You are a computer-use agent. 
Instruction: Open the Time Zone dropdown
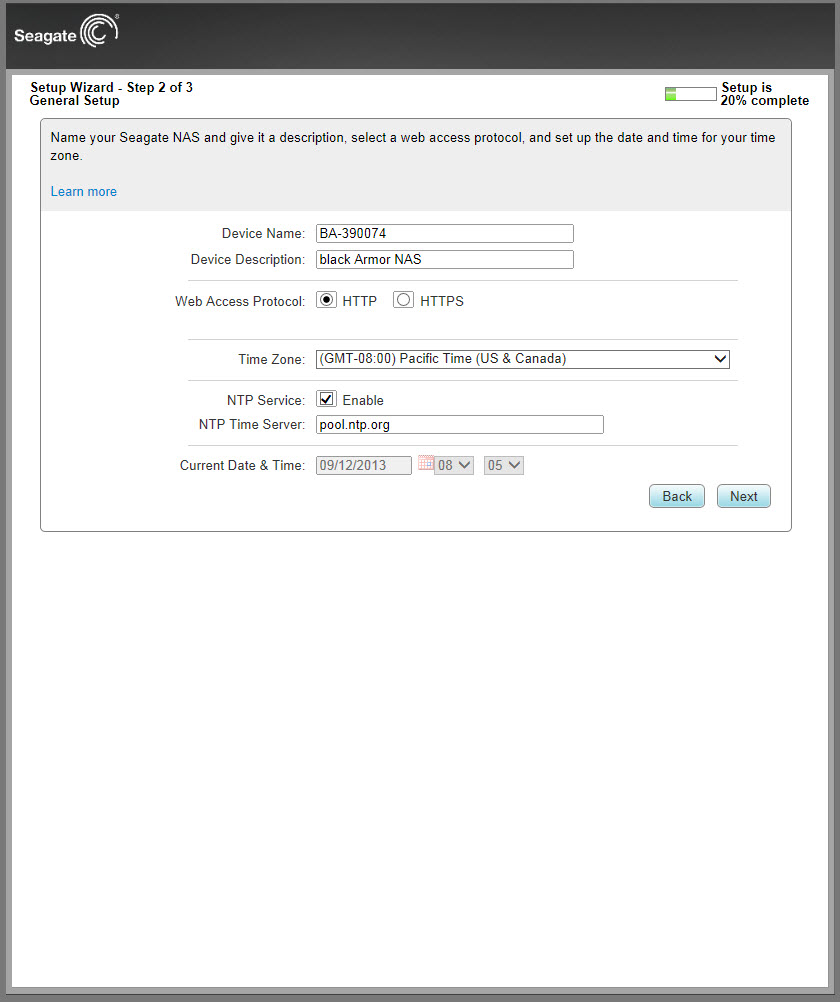pyautogui.click(x=522, y=359)
